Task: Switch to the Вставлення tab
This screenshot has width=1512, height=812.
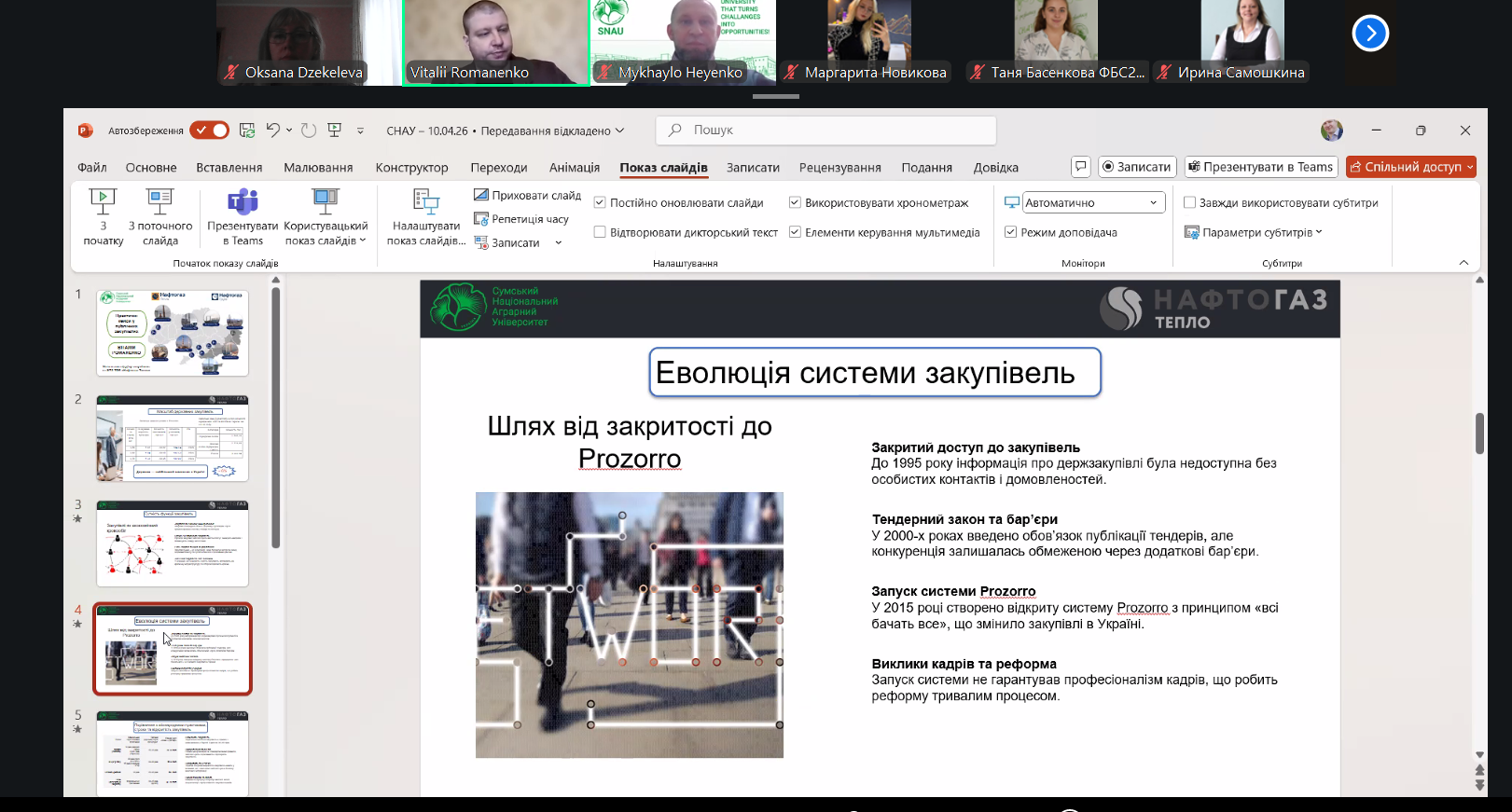Action: pos(229,168)
